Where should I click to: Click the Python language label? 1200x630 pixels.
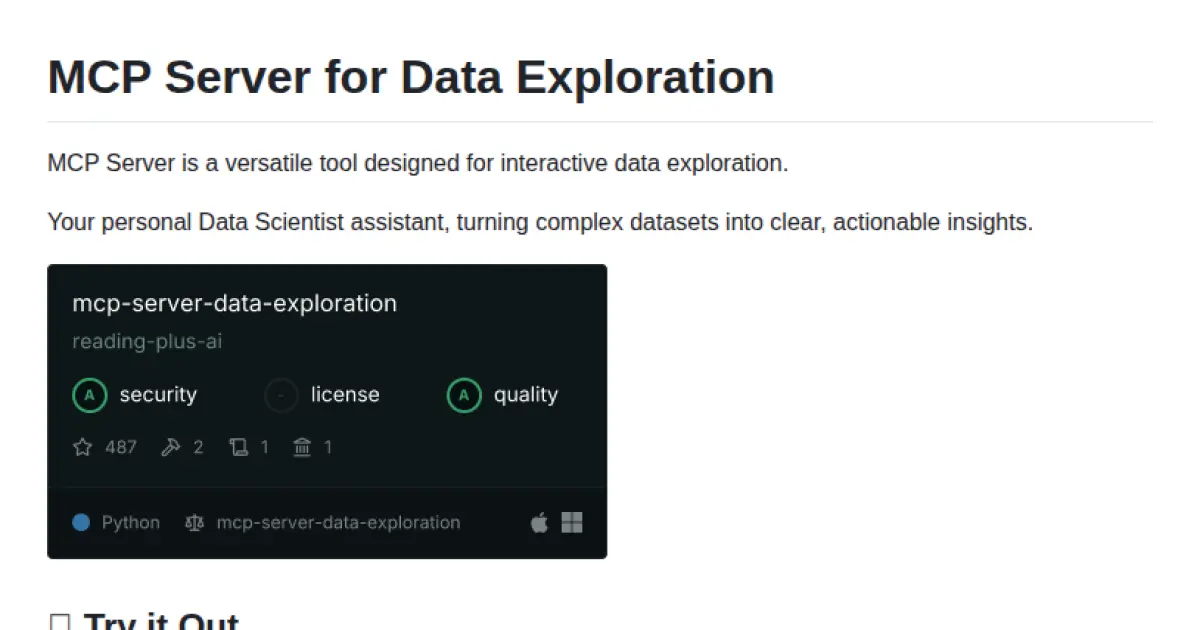point(130,522)
